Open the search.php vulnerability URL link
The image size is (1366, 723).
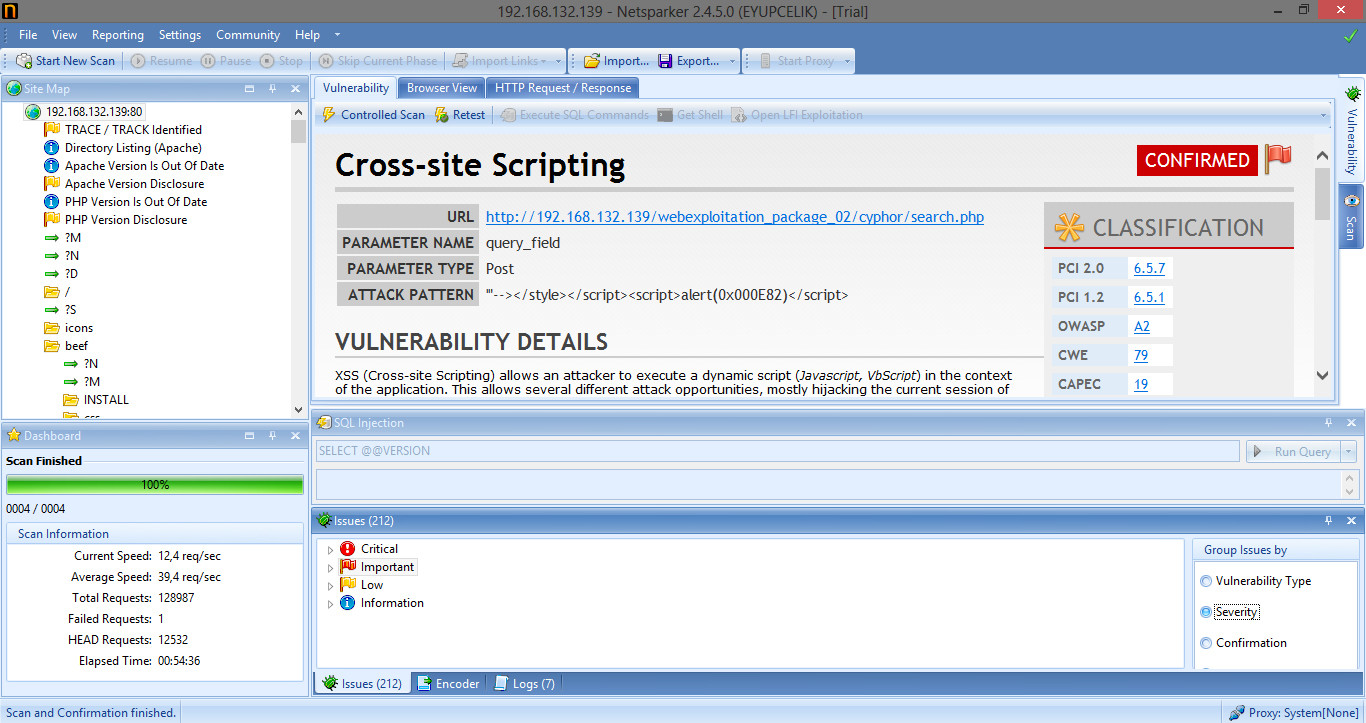pyautogui.click(x=735, y=217)
